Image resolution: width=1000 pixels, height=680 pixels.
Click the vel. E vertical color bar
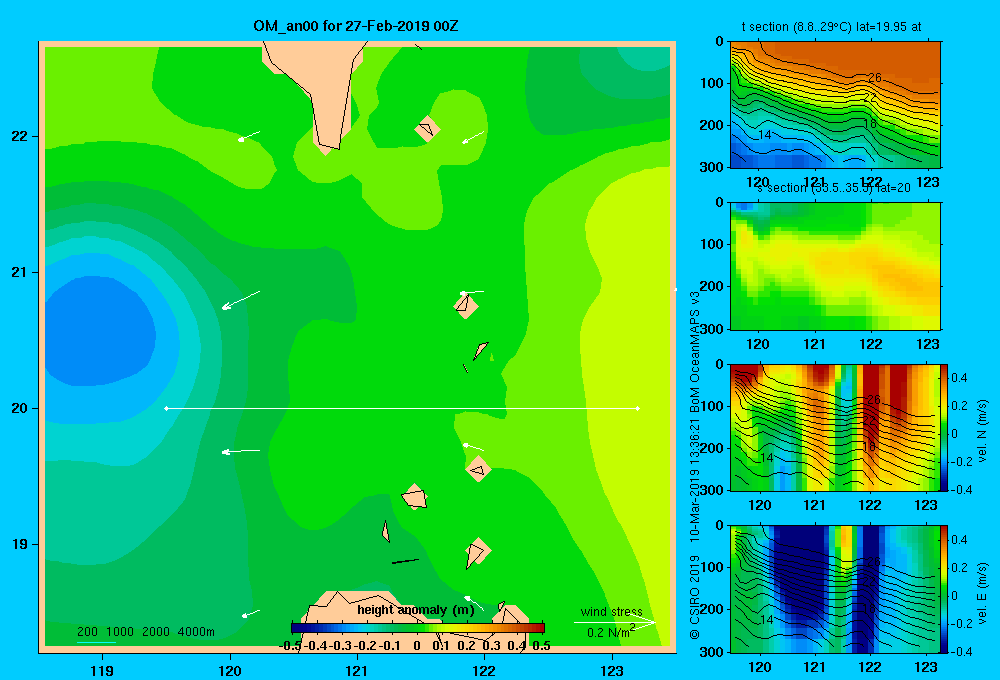[x=945, y=589]
